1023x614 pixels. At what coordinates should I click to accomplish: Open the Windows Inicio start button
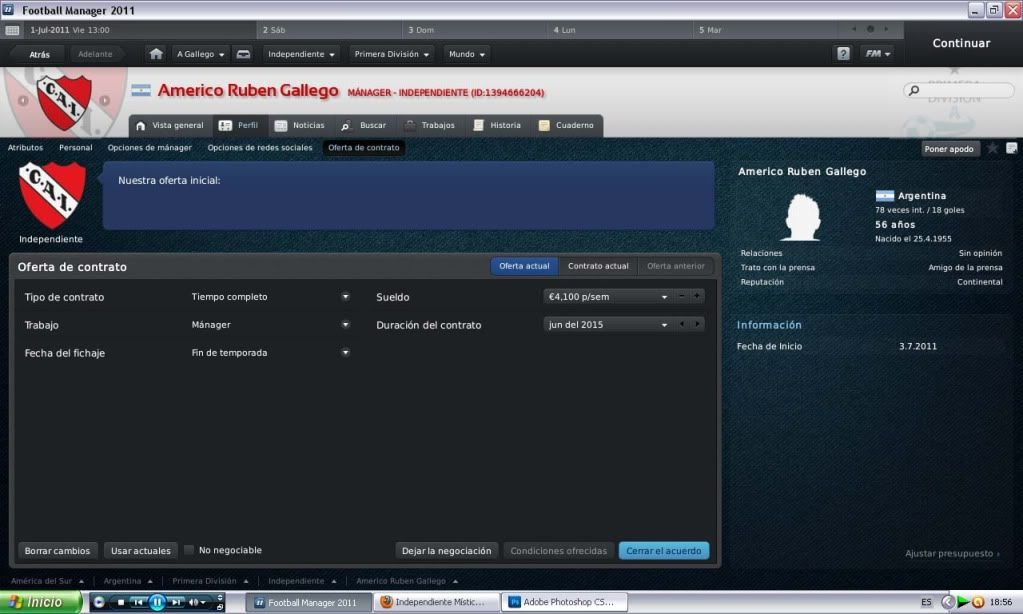coord(40,602)
